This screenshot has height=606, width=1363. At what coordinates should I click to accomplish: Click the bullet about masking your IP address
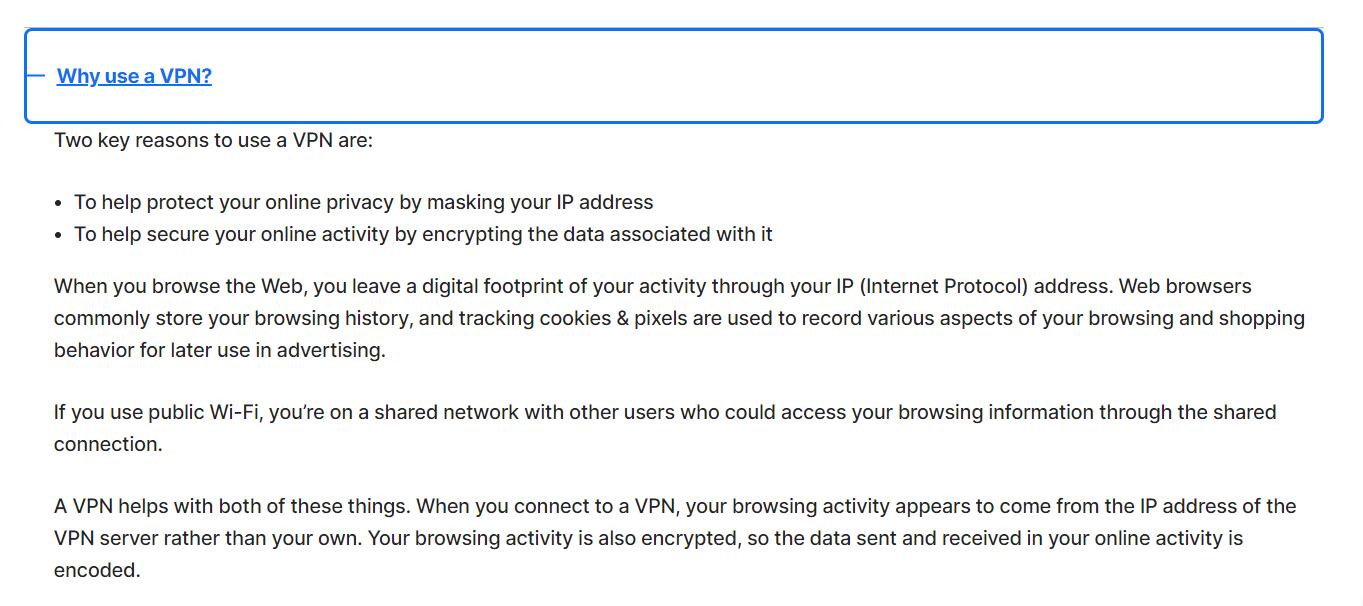[x=364, y=202]
